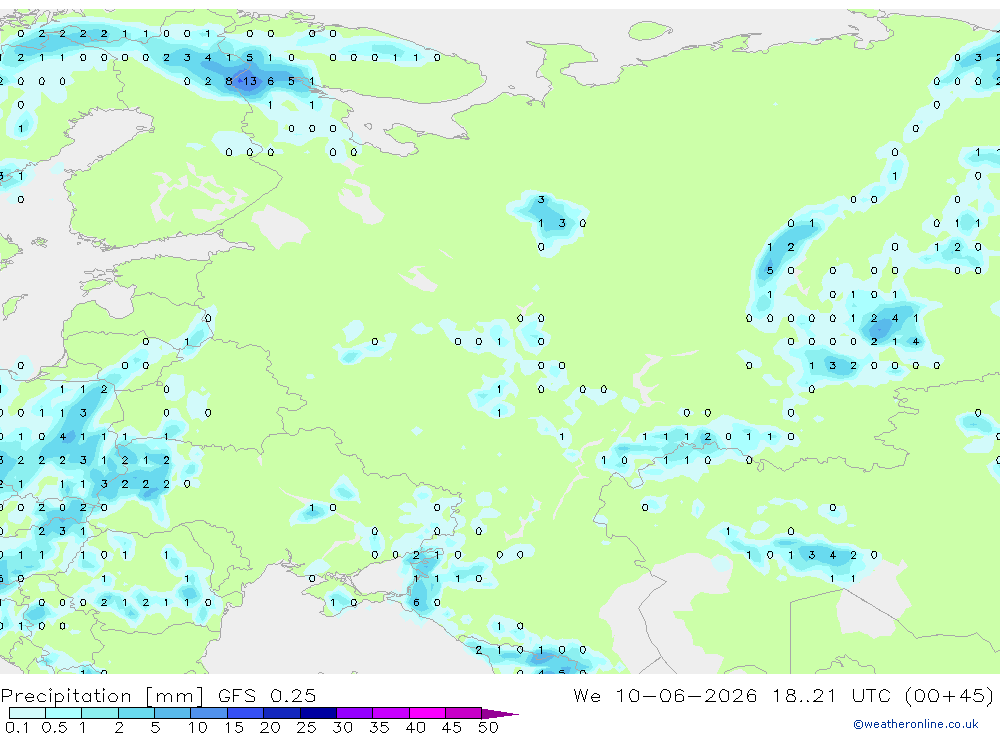Click the '35' legend scale label

[379, 727]
